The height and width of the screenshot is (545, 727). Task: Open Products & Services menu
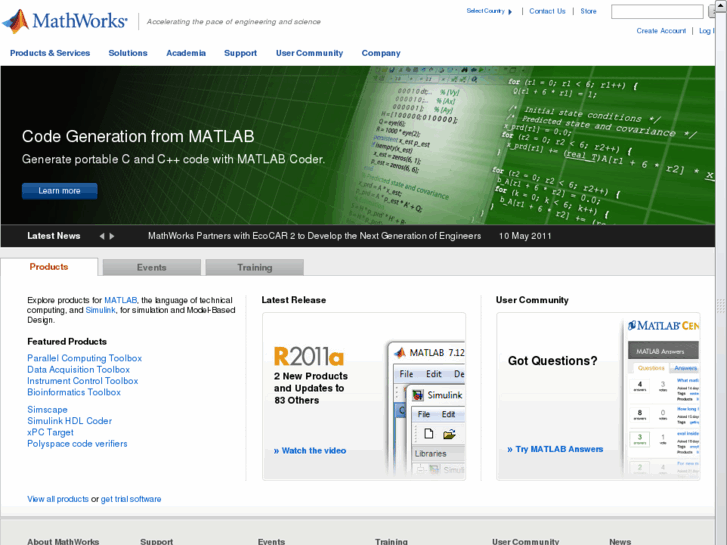(x=50, y=53)
